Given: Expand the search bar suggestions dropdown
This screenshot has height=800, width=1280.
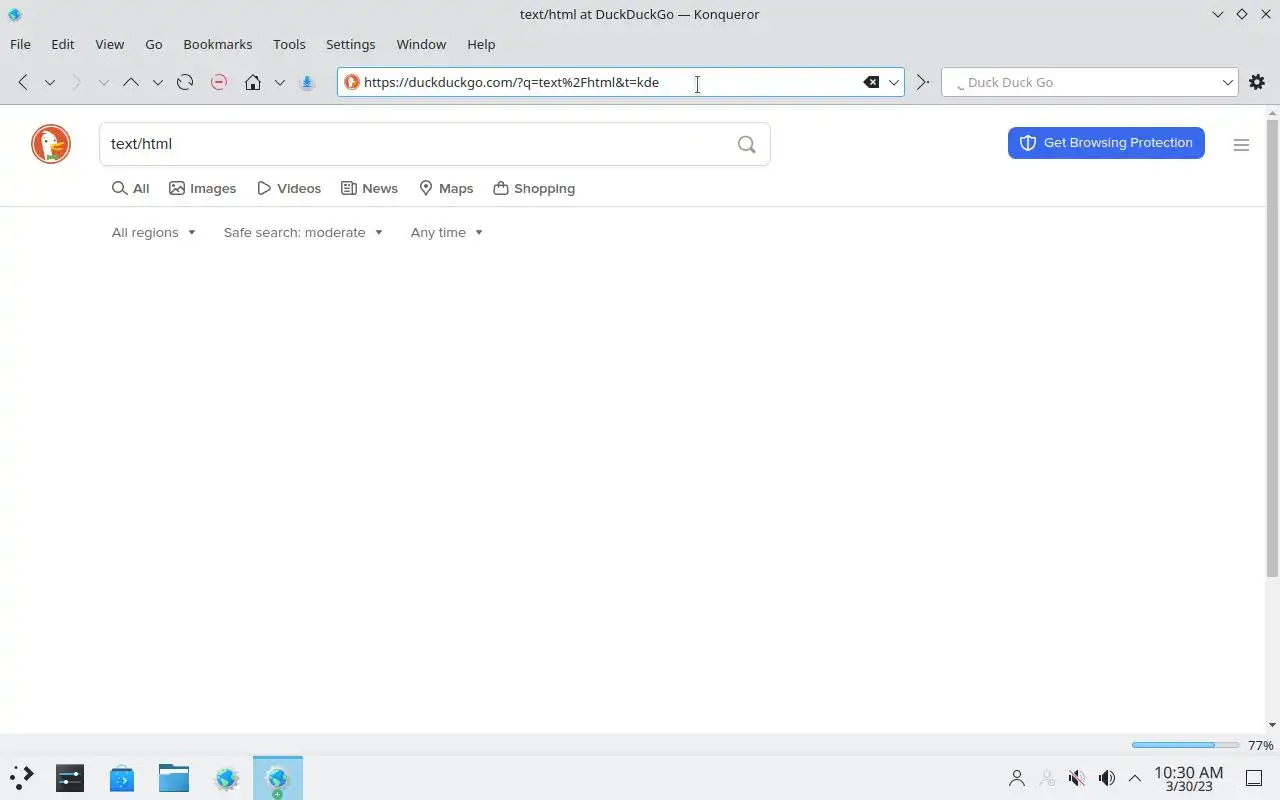Looking at the screenshot, I should click(x=1228, y=82).
